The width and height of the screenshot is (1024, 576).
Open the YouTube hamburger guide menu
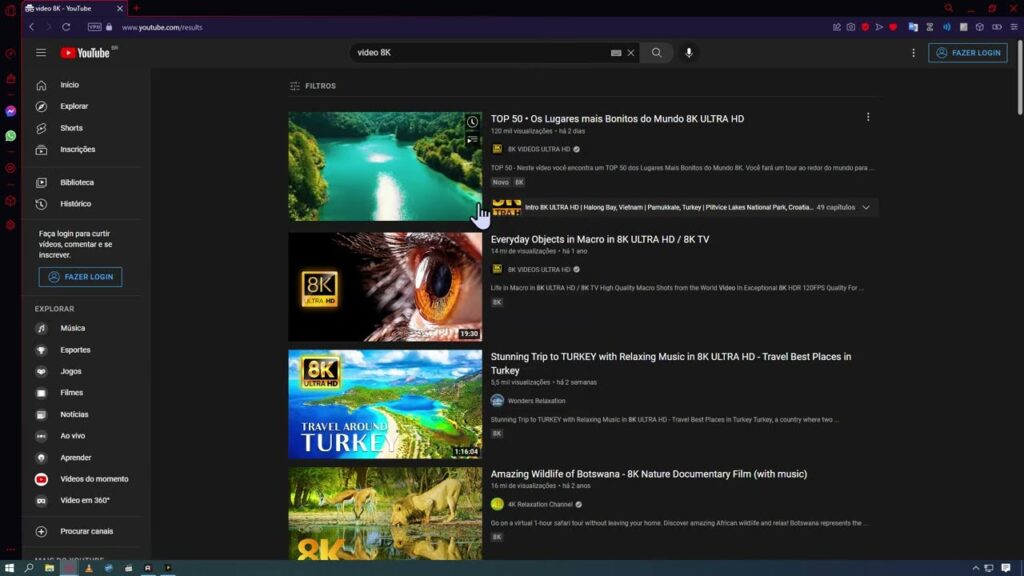[x=40, y=53]
